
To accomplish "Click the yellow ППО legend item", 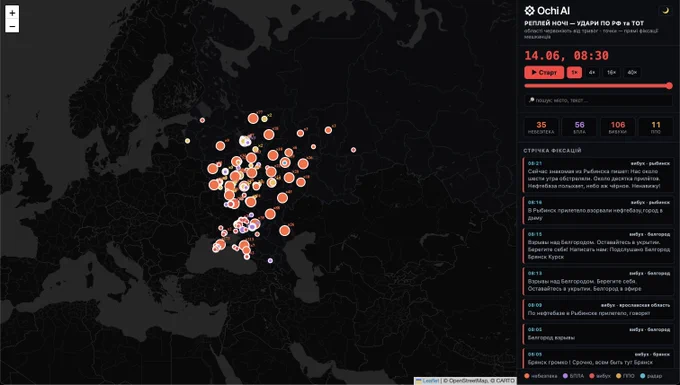I will [625, 376].
